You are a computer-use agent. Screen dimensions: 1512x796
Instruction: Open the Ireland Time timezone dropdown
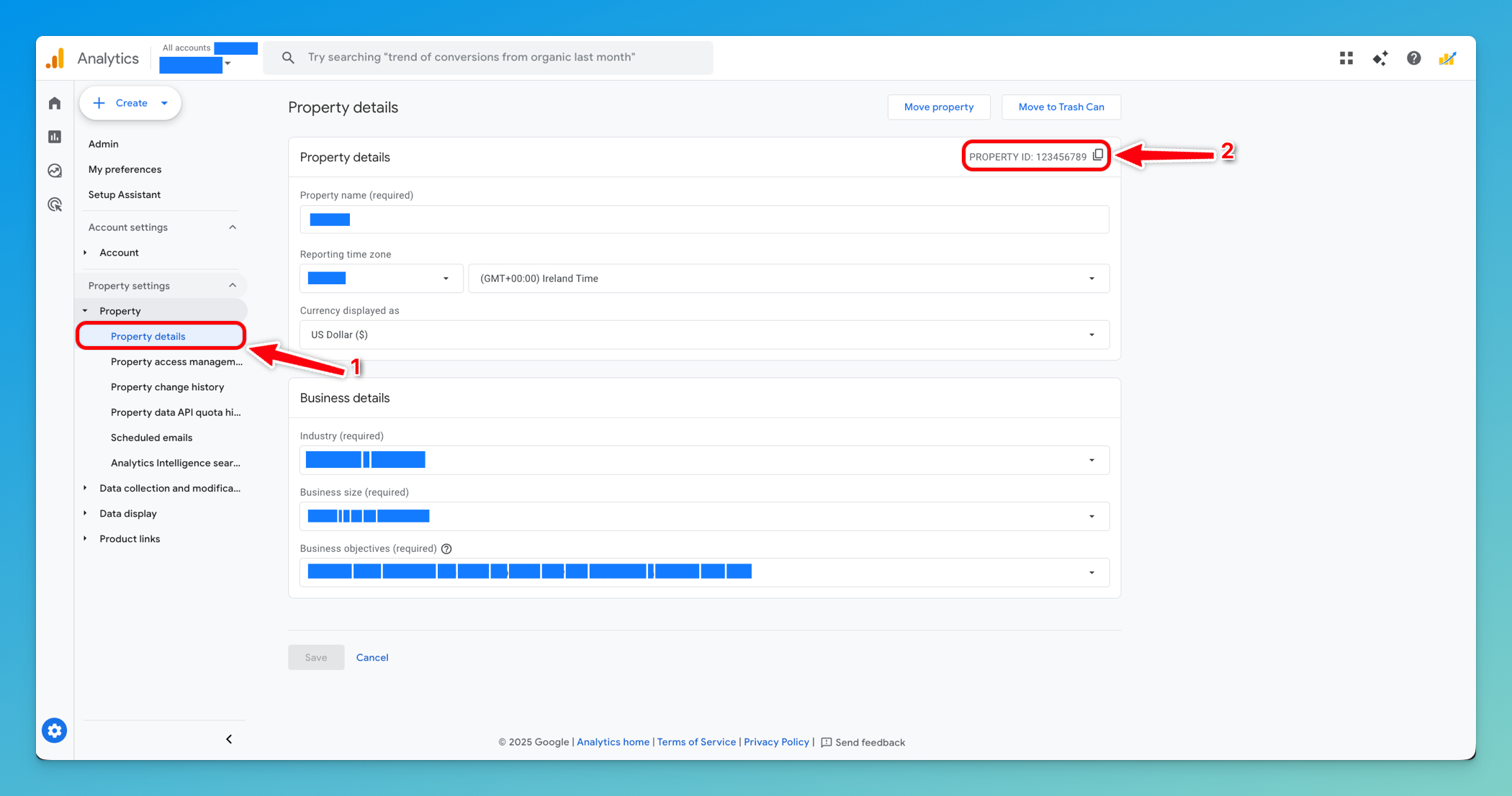1092,279
